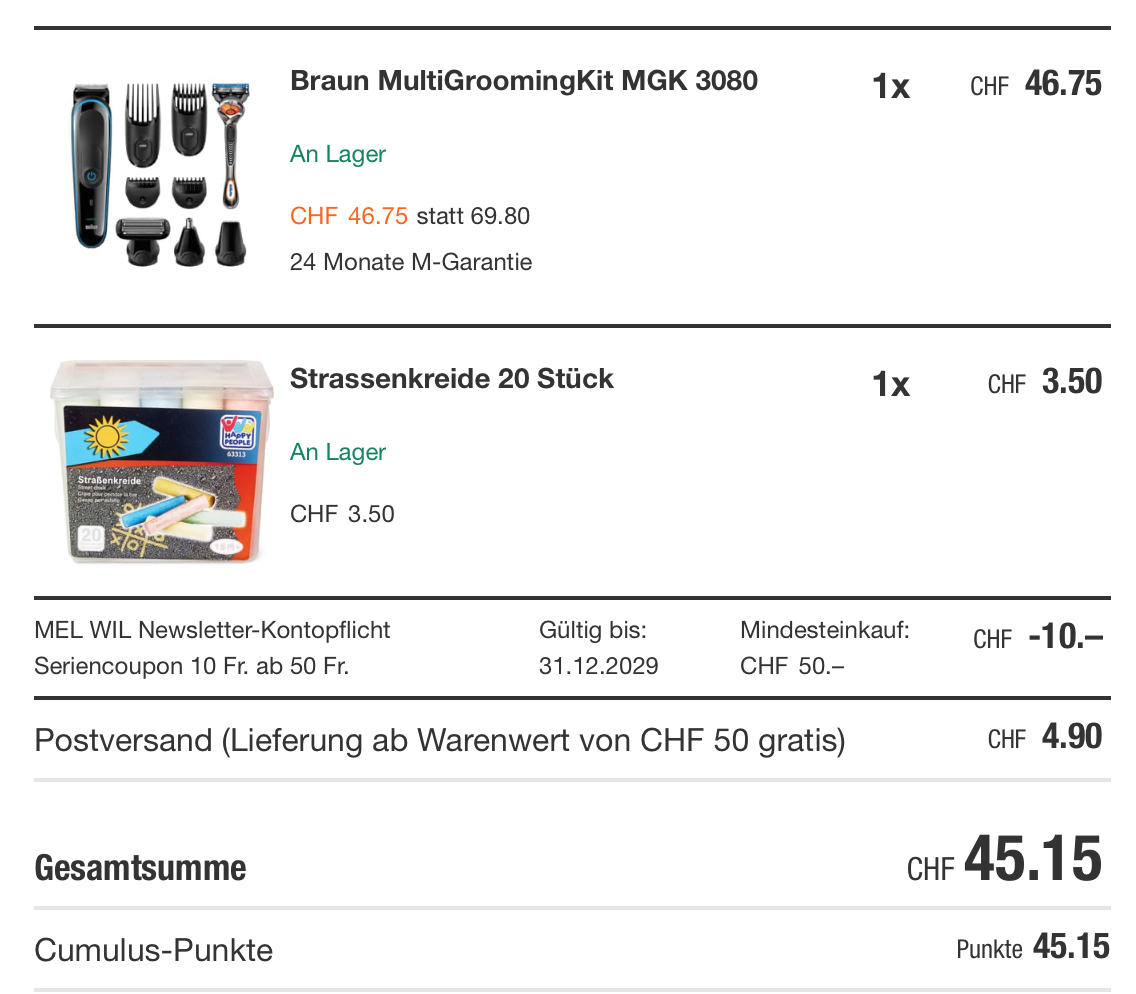
Task: Click the 1x quantity for Strassenkreide
Action: (890, 385)
